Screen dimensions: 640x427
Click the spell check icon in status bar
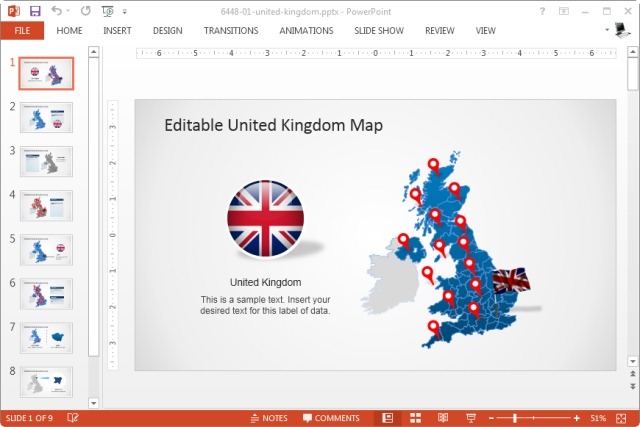(73, 418)
